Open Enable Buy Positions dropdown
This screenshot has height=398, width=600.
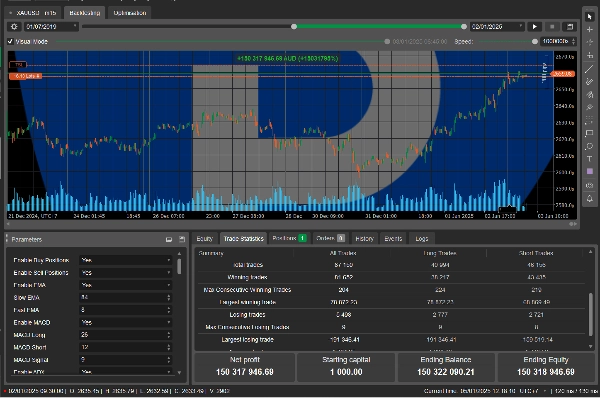[x=126, y=260]
